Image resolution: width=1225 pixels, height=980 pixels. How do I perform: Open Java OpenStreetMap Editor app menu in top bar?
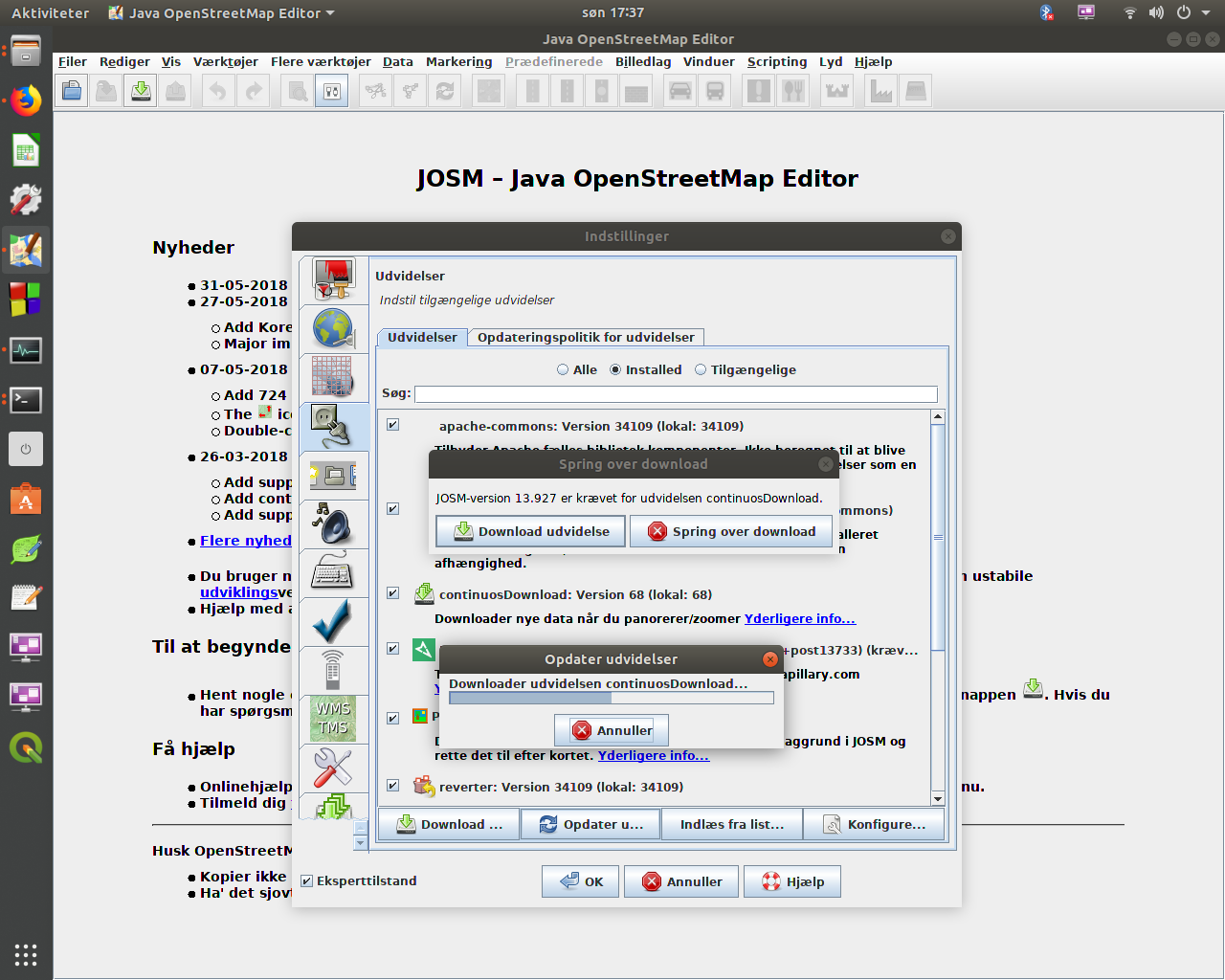click(221, 12)
